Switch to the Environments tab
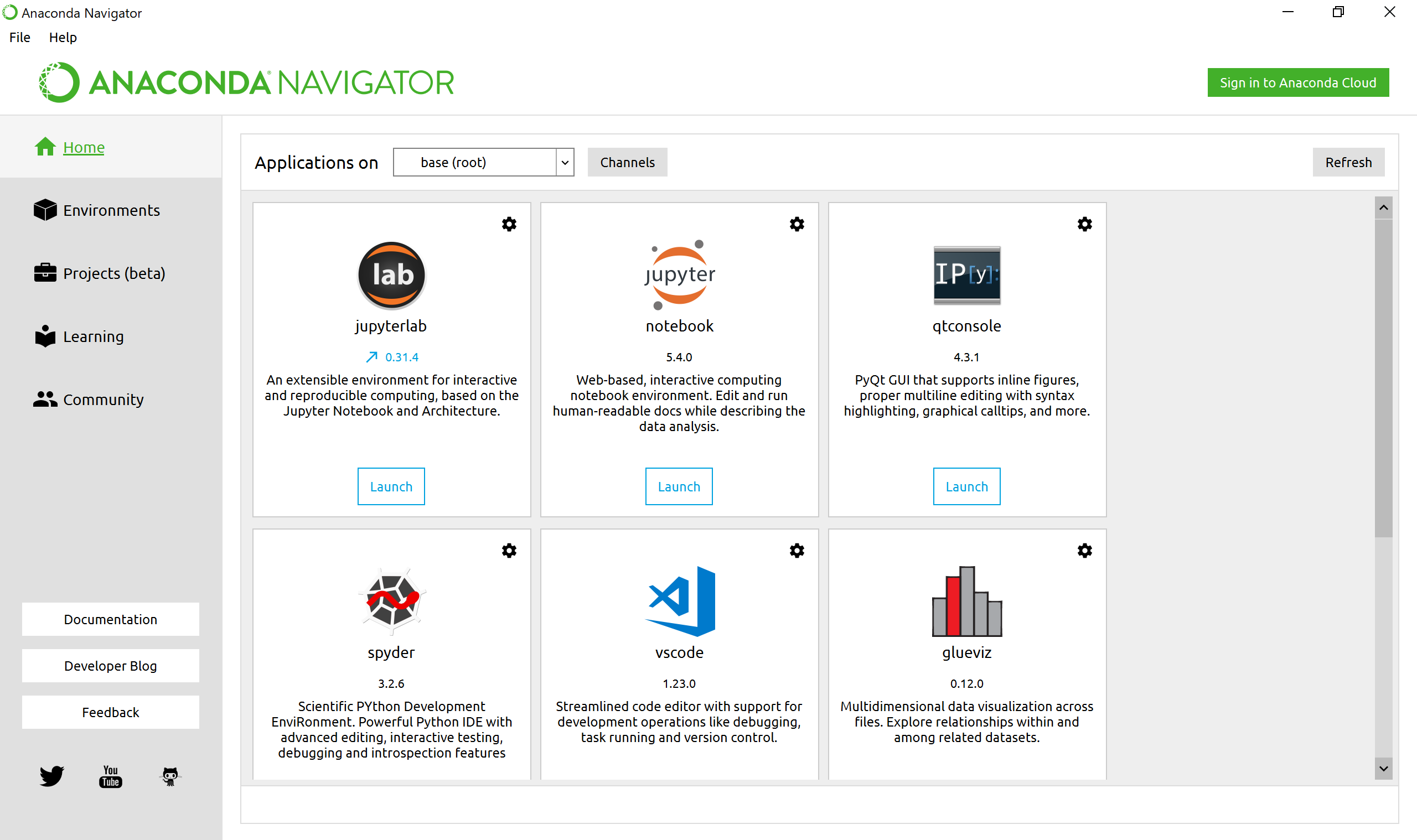The width and height of the screenshot is (1417, 840). [111, 210]
